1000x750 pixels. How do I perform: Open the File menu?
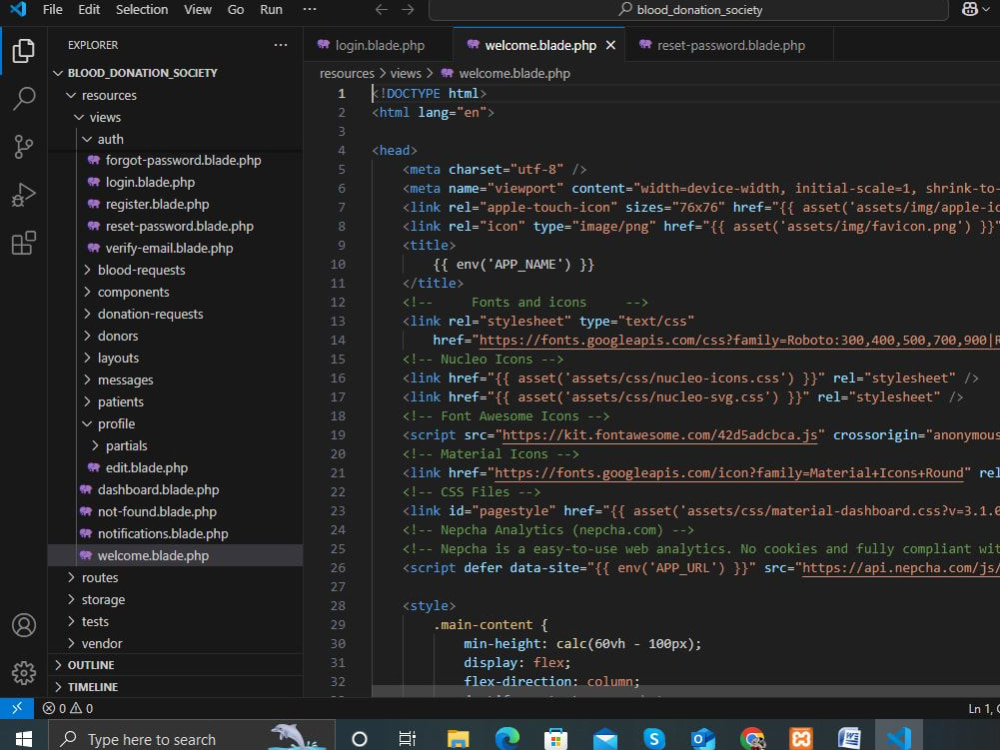[52, 10]
